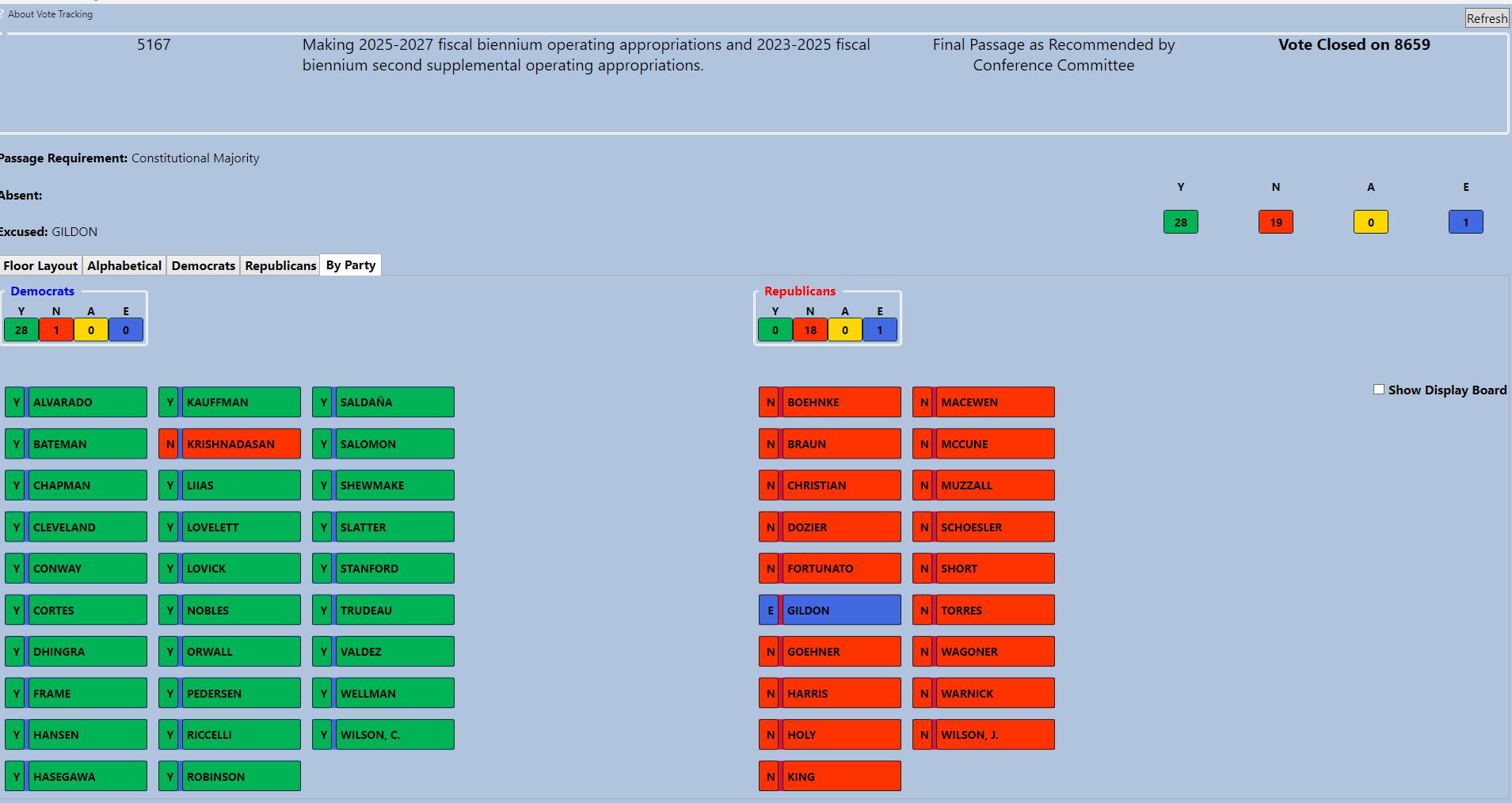Click the N vote icon beside WILSON, J.
Screen dimensions: 1512x803
(x=924, y=735)
